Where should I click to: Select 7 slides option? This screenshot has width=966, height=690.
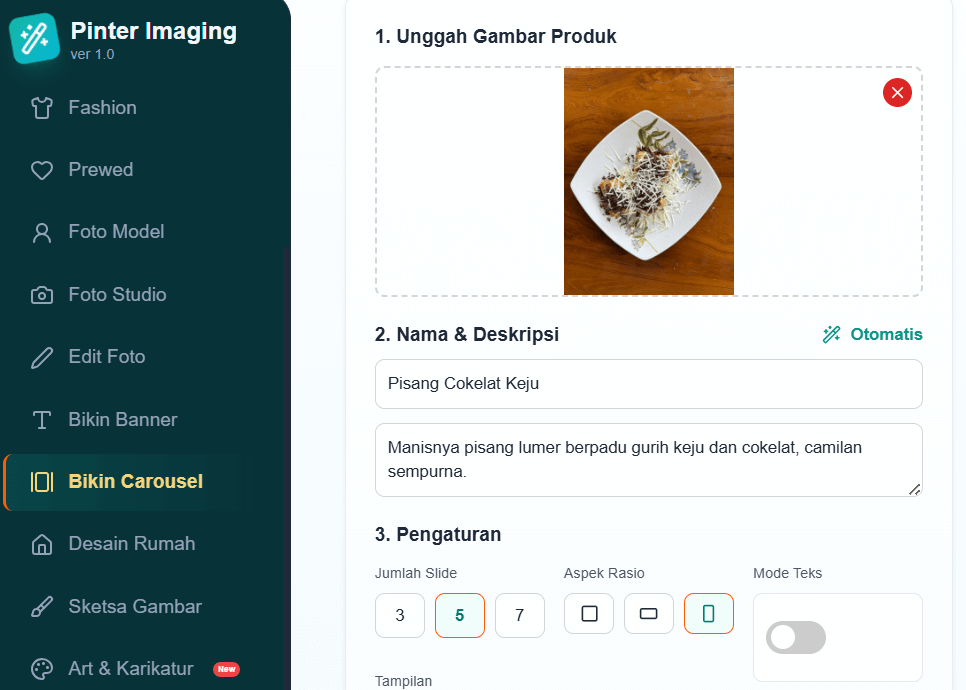click(x=520, y=615)
